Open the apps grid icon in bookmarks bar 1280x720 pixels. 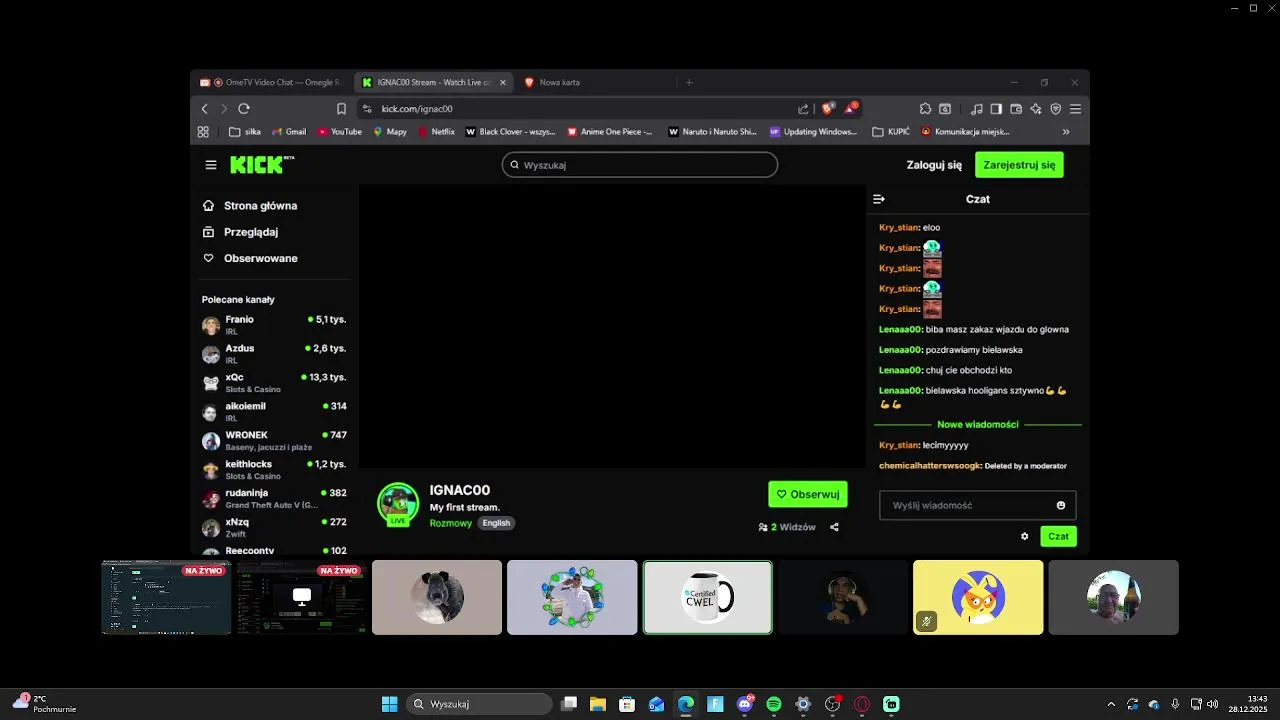click(203, 131)
